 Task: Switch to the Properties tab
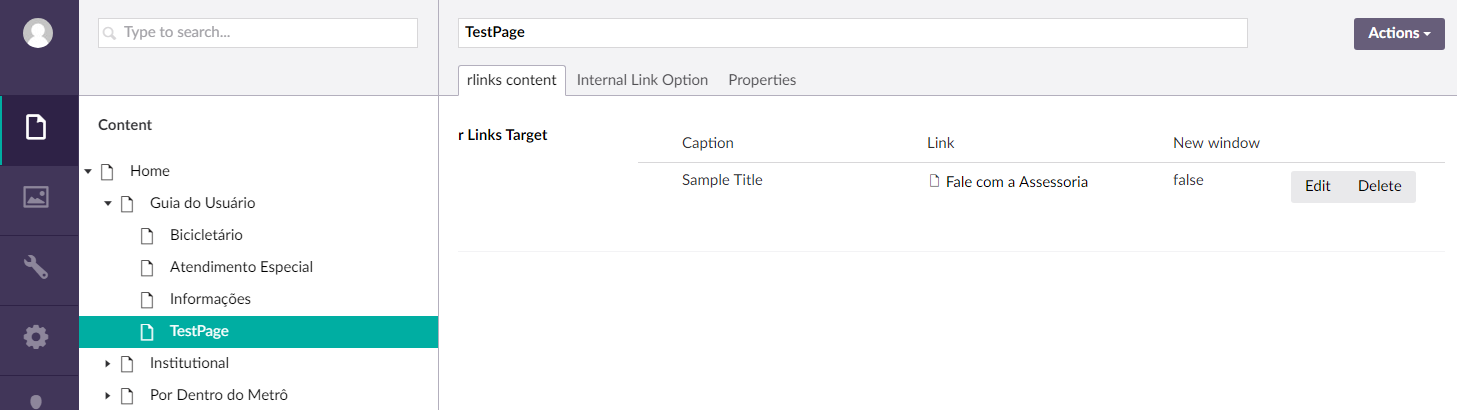(762, 80)
